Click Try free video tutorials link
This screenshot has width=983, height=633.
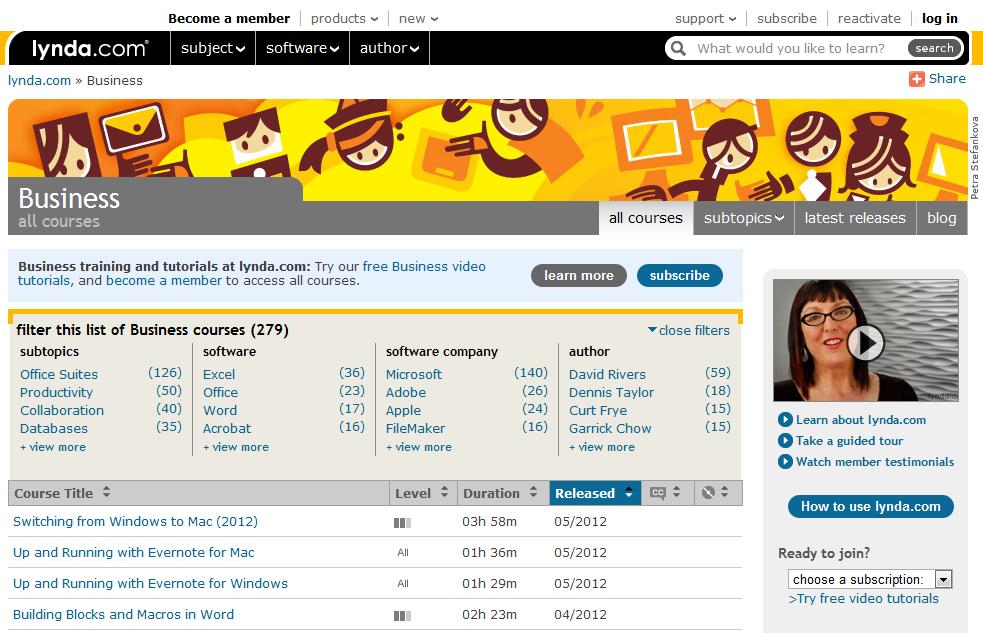864,599
